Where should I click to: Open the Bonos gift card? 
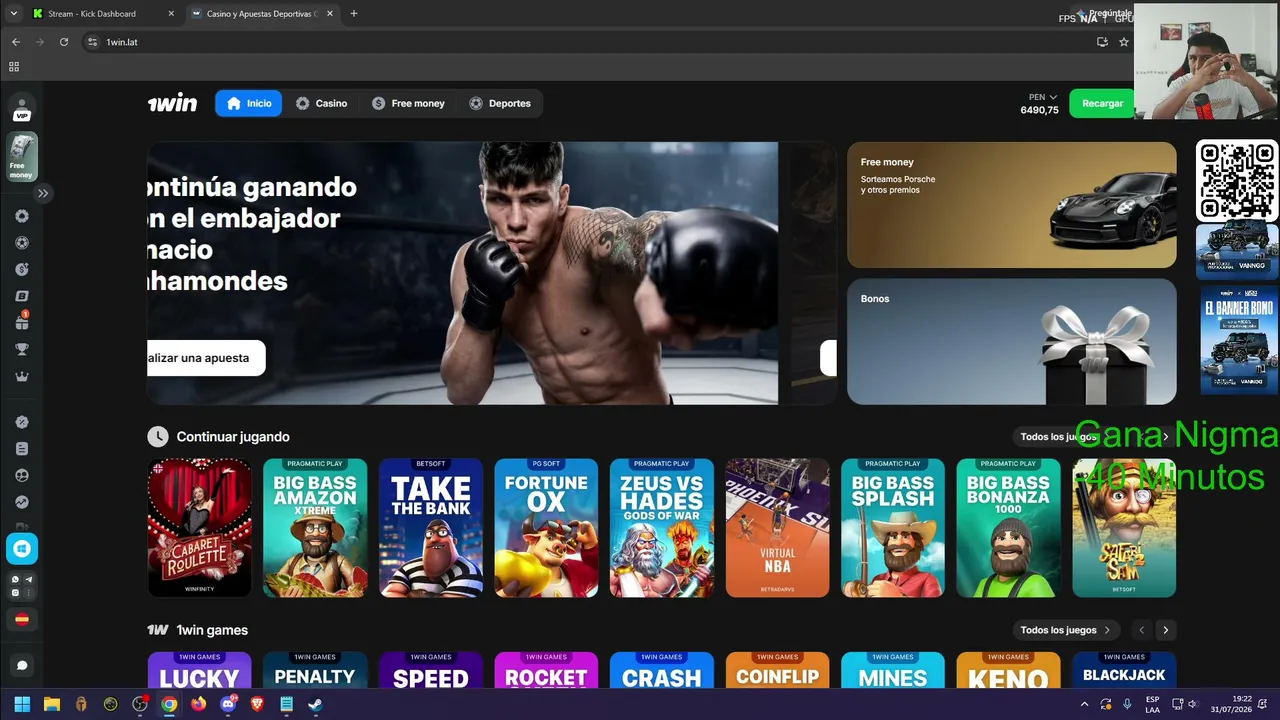point(1012,341)
